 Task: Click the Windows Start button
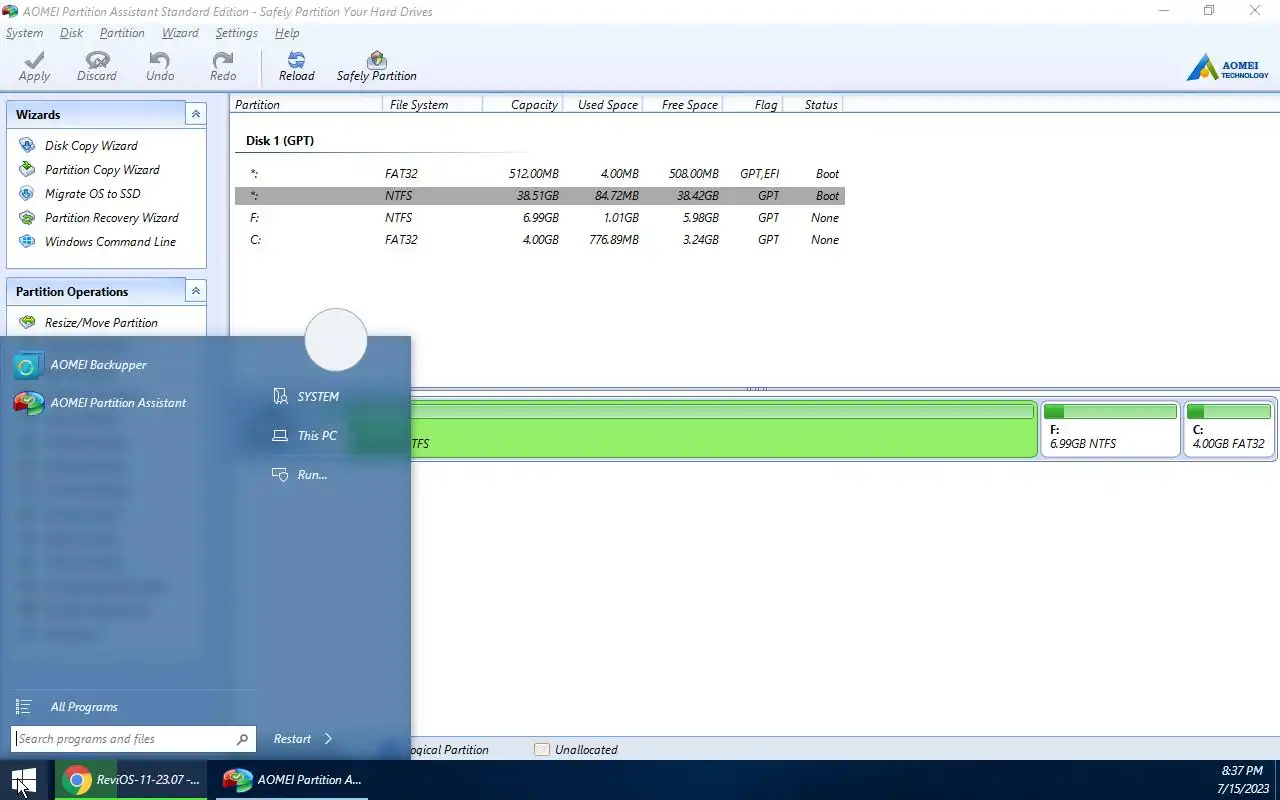[23, 780]
